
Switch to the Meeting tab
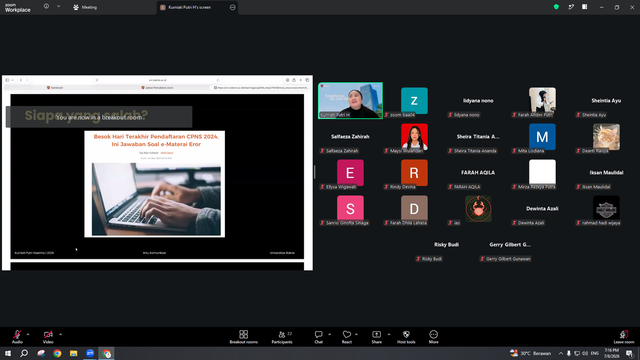coord(85,7)
